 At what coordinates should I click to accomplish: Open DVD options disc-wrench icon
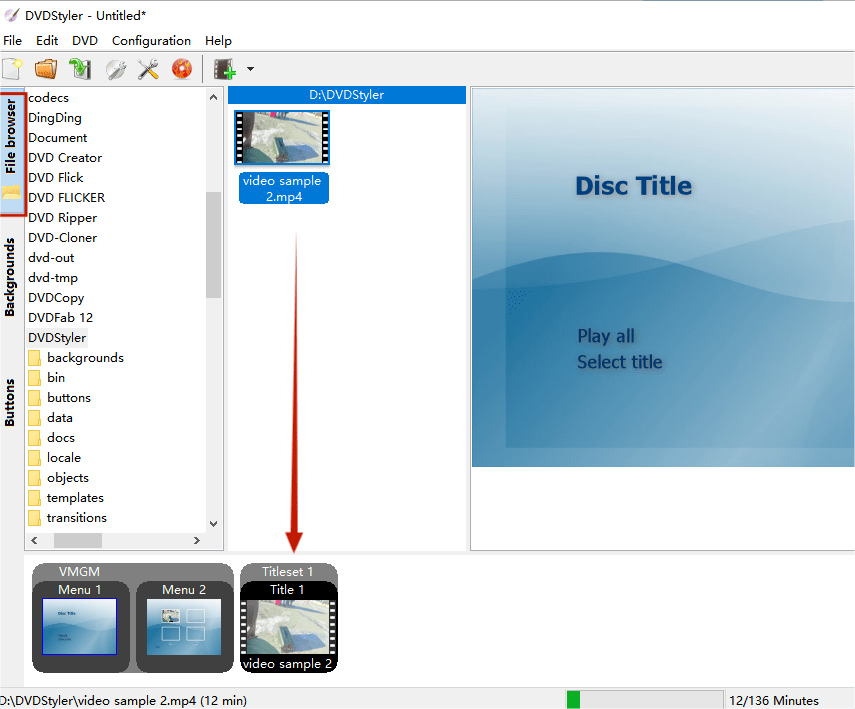point(115,69)
